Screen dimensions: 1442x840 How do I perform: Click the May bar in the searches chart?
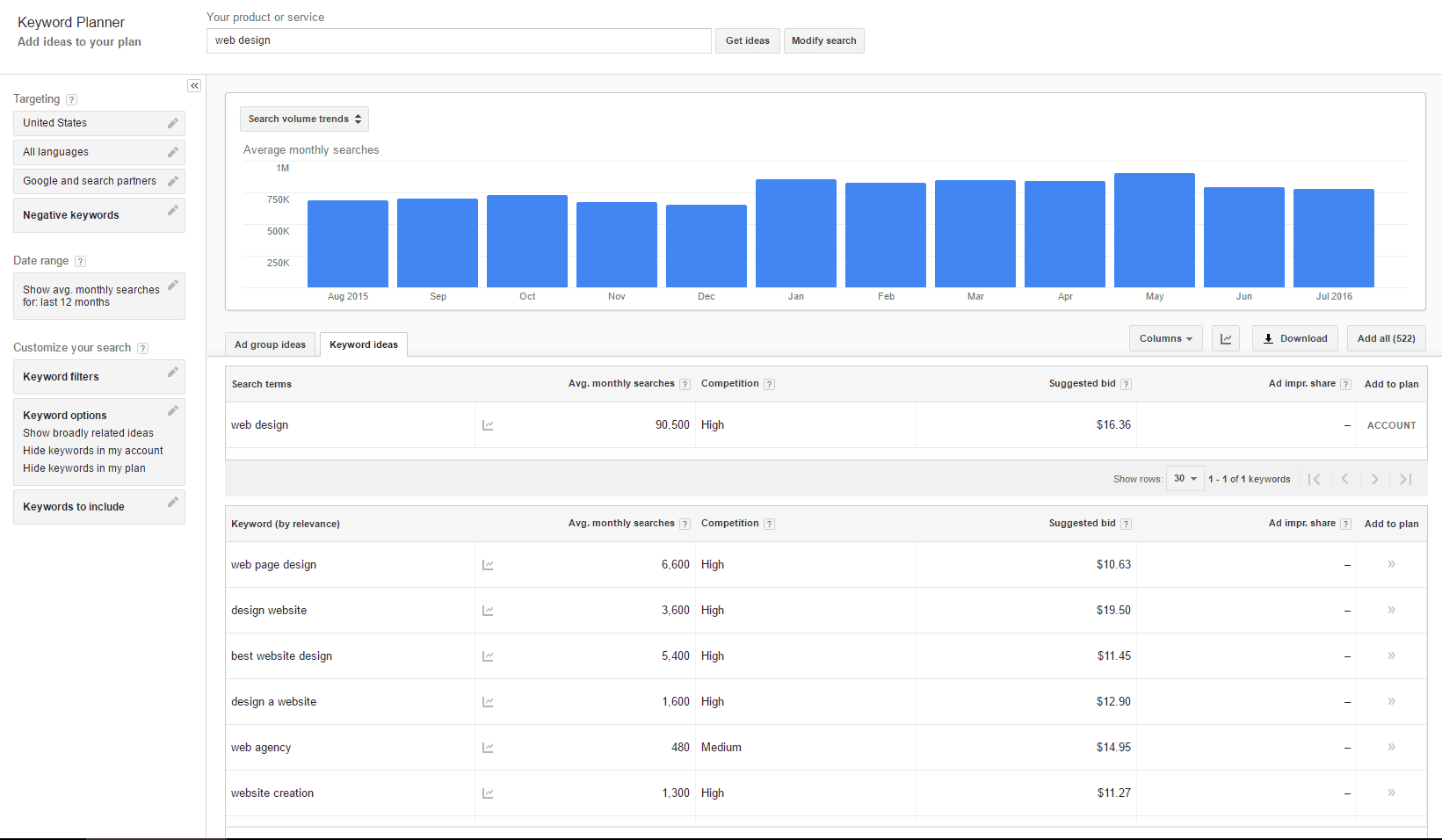1154,228
